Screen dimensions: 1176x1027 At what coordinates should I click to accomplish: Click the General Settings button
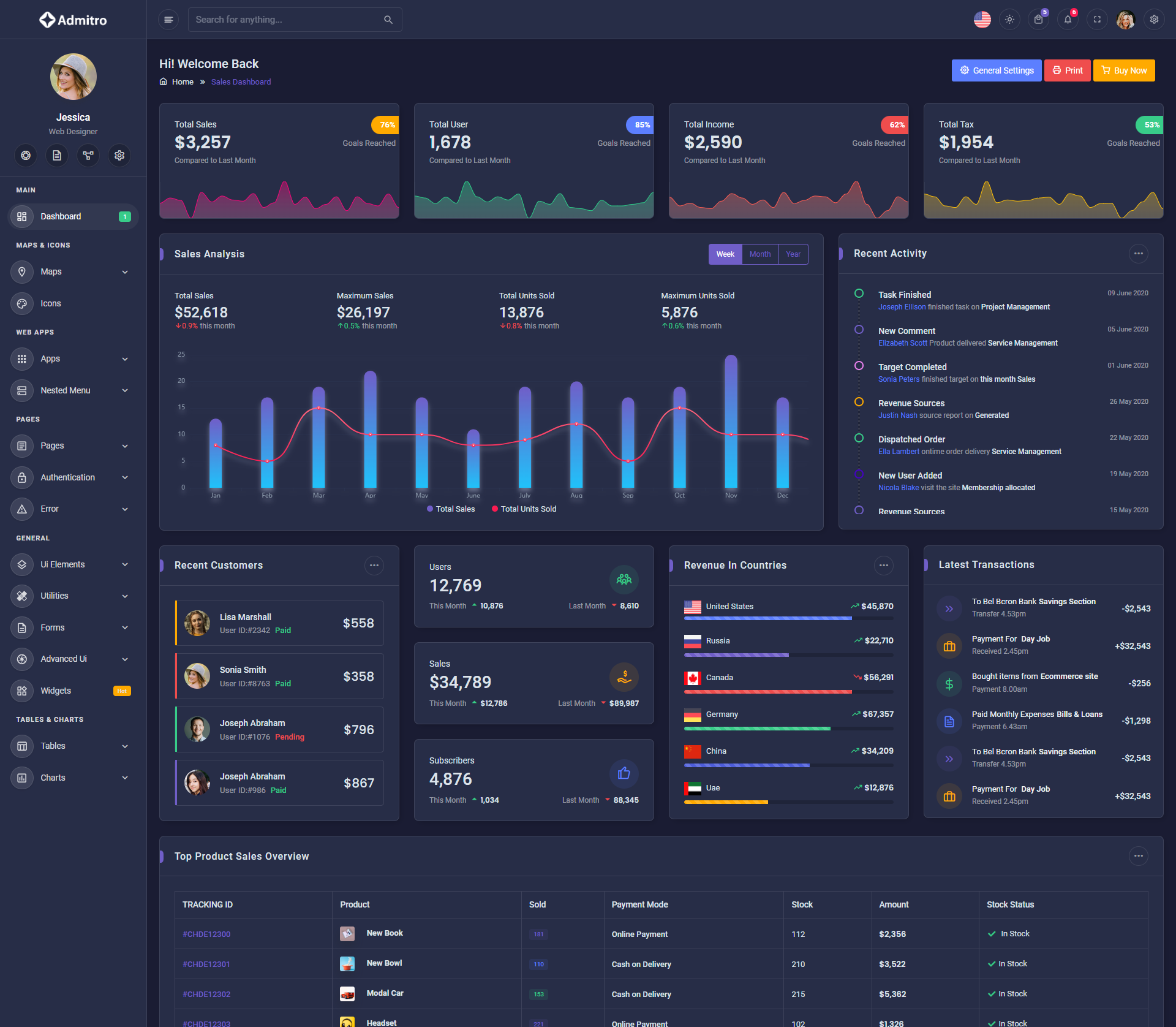point(996,70)
